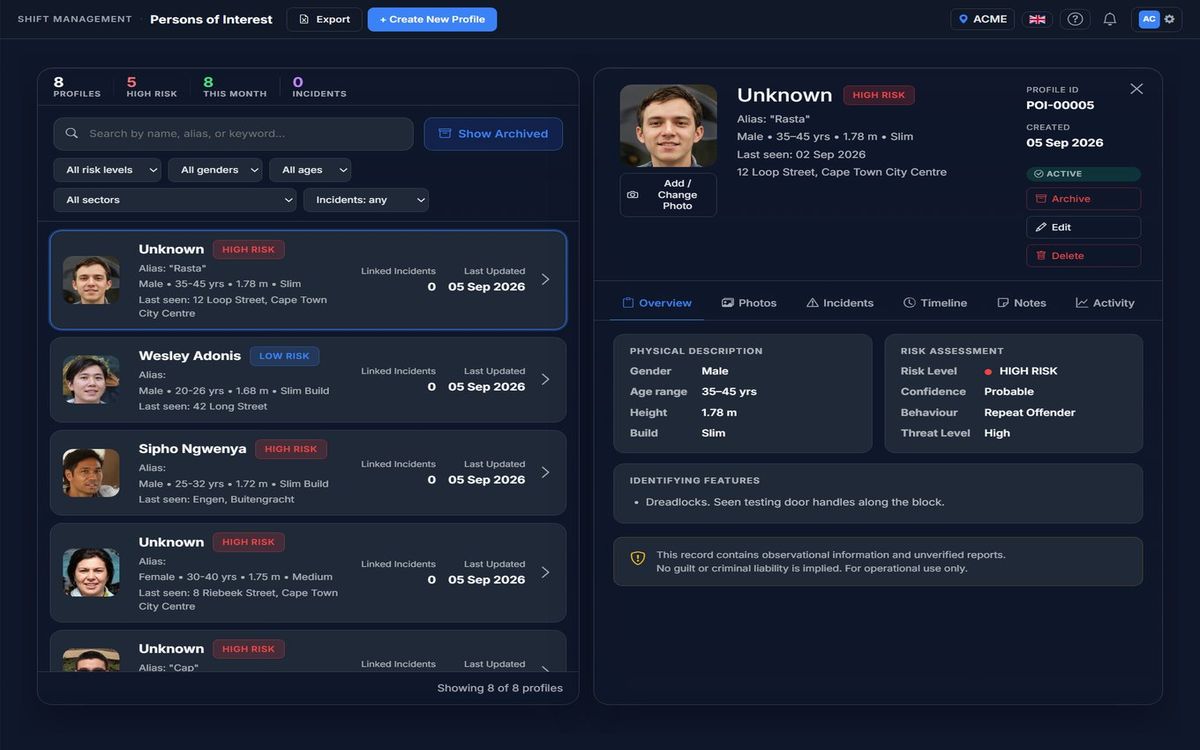The height and width of the screenshot is (750, 1200).
Task: Open the All ages dropdown
Action: click(310, 170)
